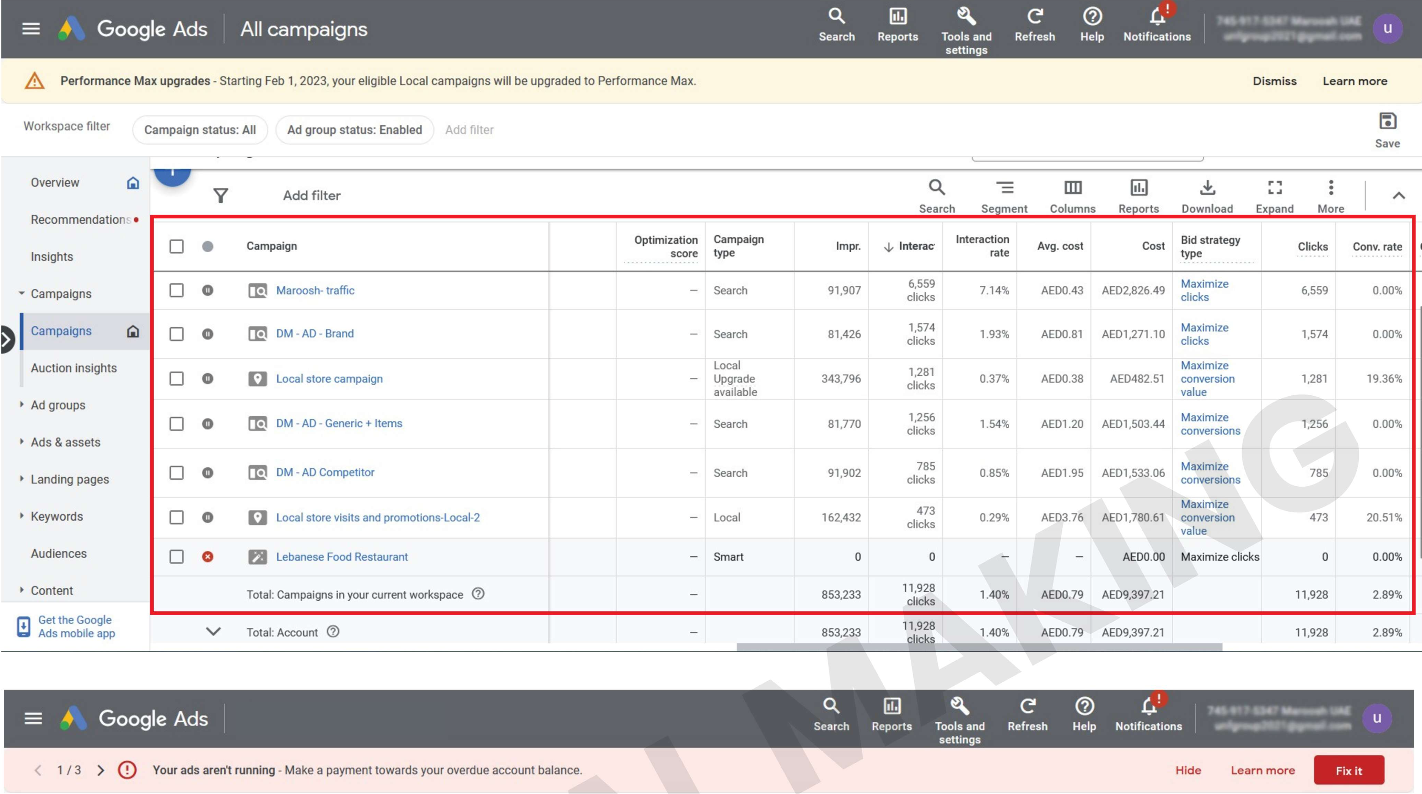Expand Ad groups in the sidebar
Screen dimensions: 1422x794
click(x=22, y=405)
